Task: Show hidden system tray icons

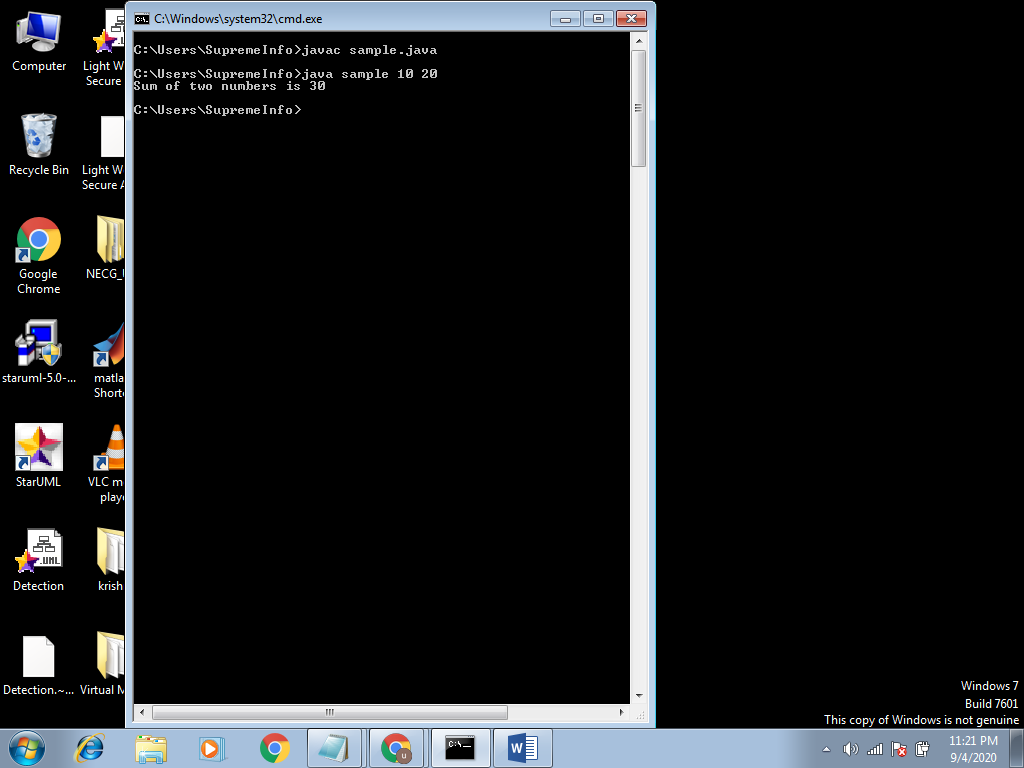Action: pos(825,749)
